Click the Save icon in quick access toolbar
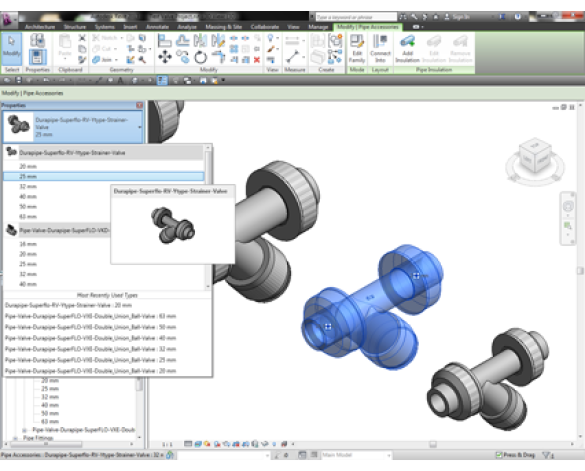 pos(18,80)
